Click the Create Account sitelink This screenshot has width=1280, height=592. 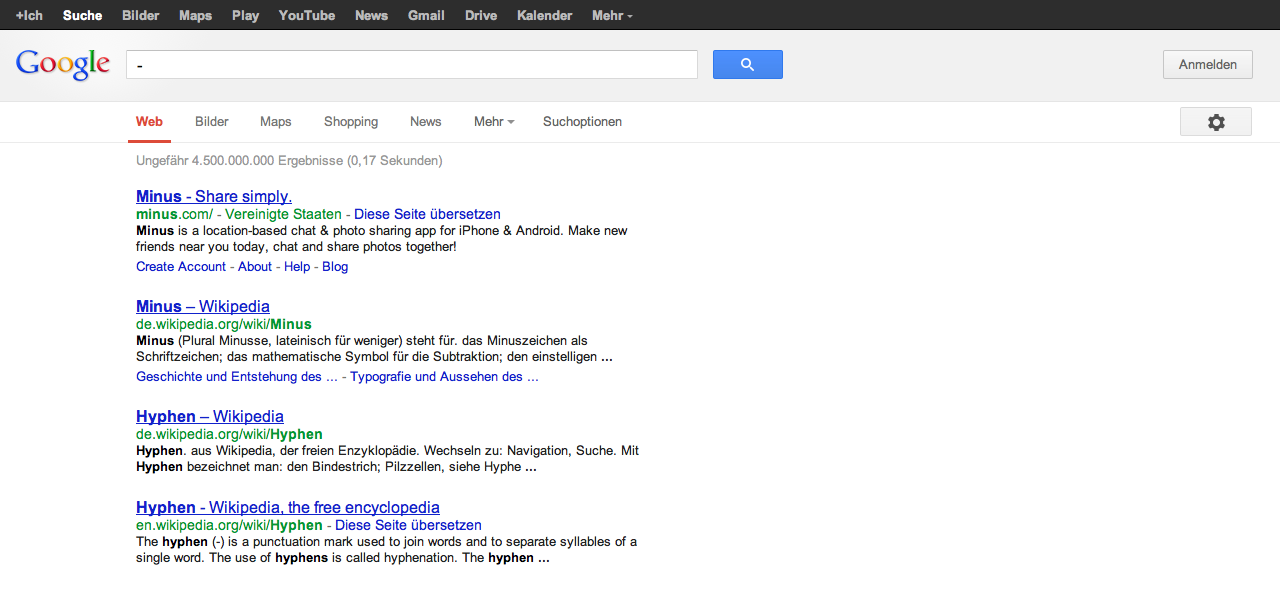tap(181, 267)
